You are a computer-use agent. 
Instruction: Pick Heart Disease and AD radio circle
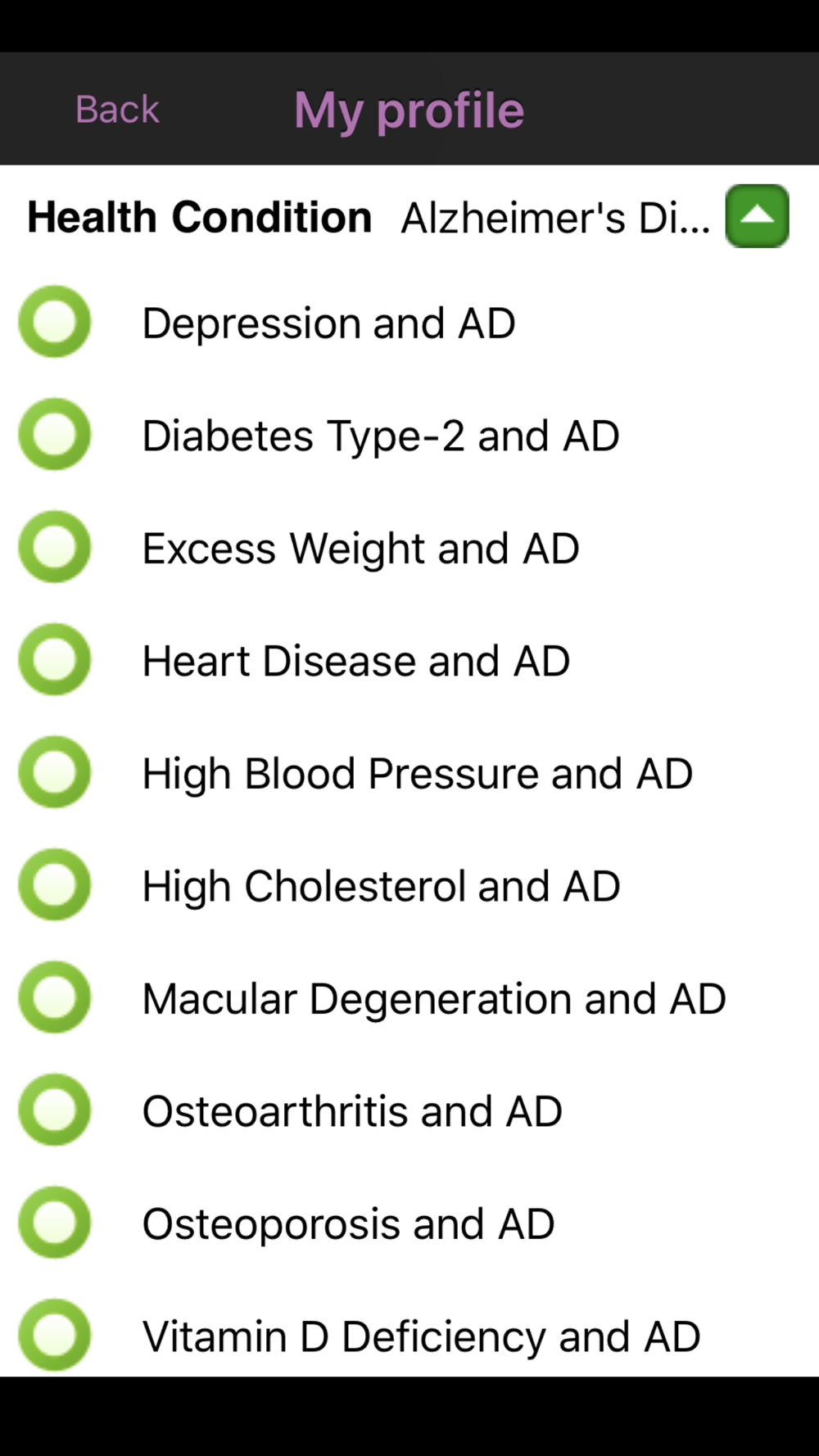point(55,659)
